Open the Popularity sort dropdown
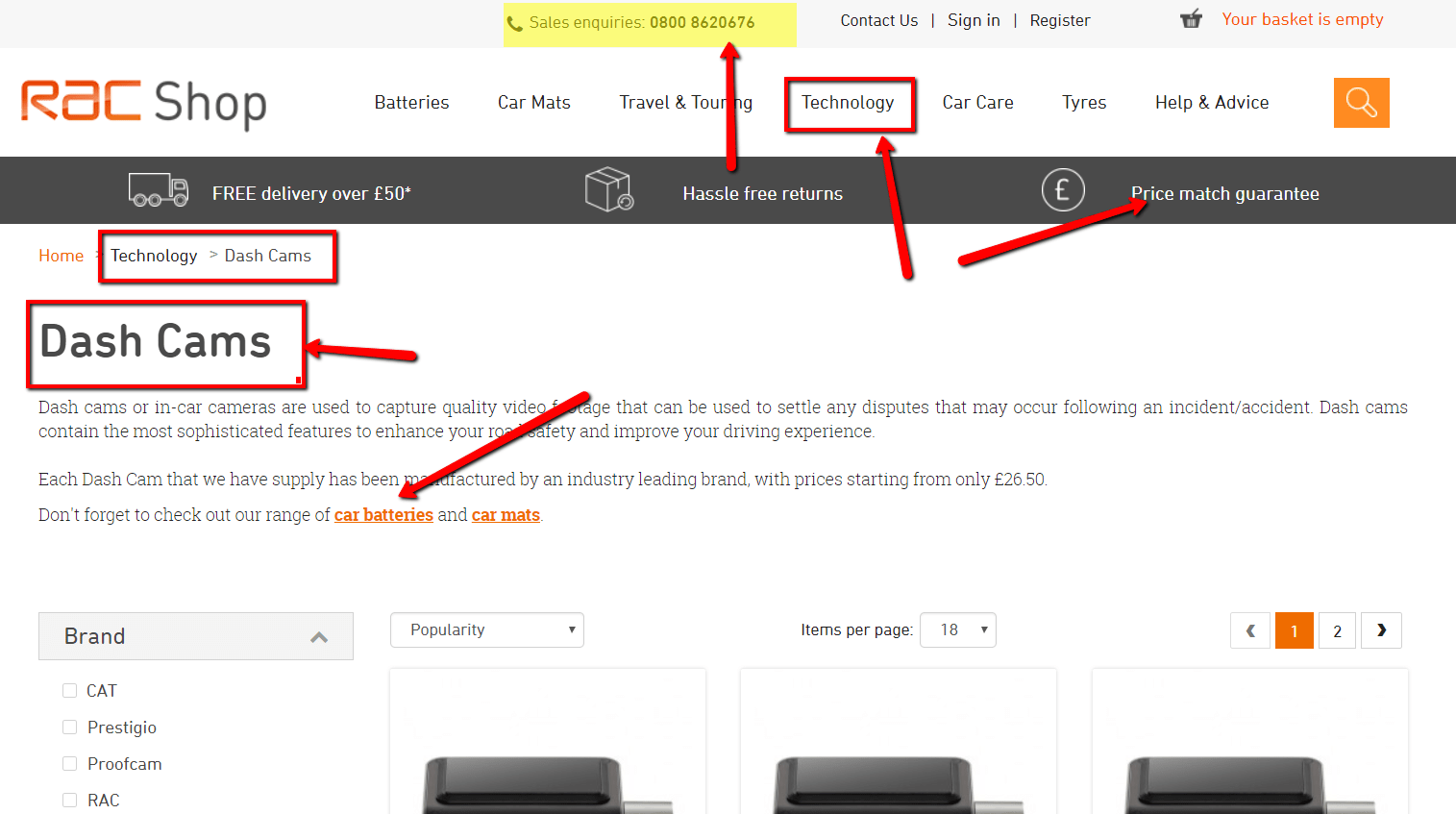 (487, 629)
